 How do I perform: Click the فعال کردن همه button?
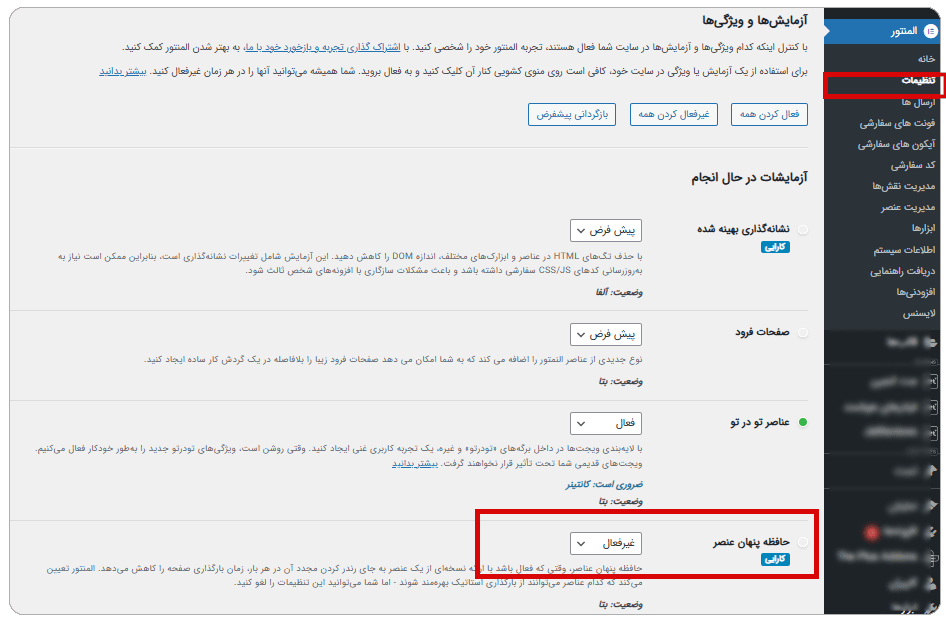click(x=769, y=114)
